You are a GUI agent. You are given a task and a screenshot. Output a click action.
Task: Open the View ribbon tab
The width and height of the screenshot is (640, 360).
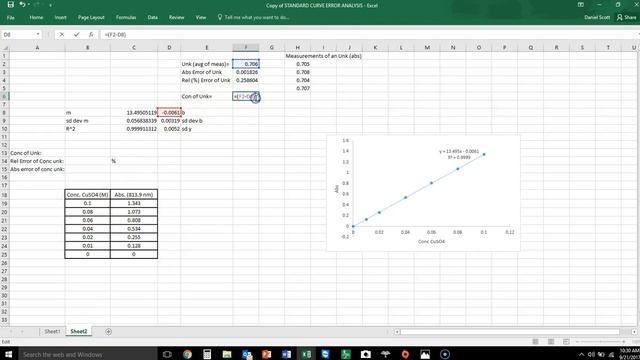[201, 18]
